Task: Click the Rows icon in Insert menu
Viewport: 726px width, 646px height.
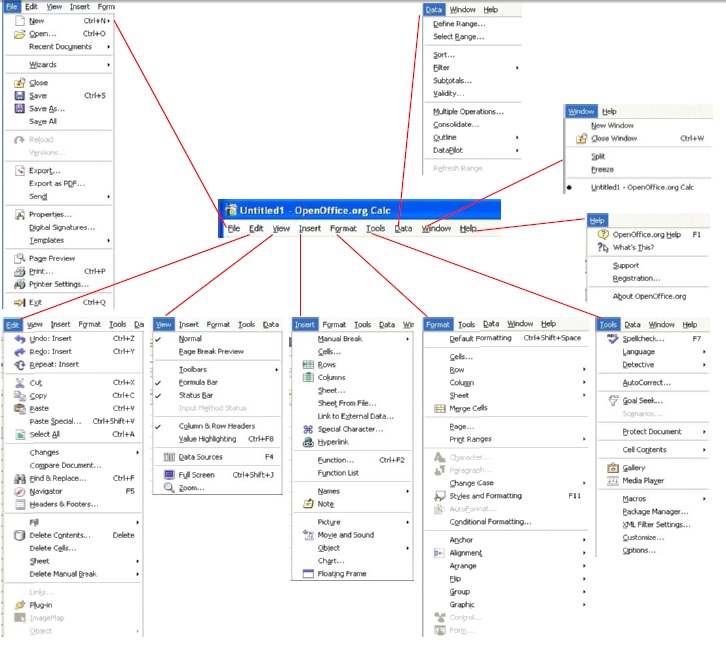Action: click(x=308, y=365)
